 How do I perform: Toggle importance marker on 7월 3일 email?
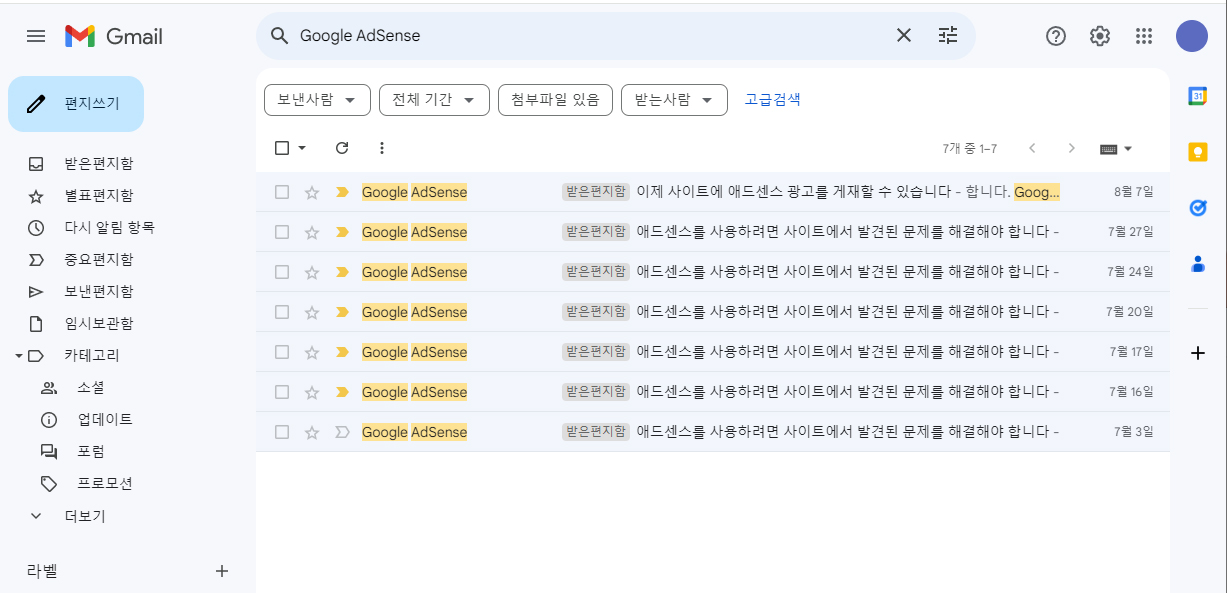(342, 432)
